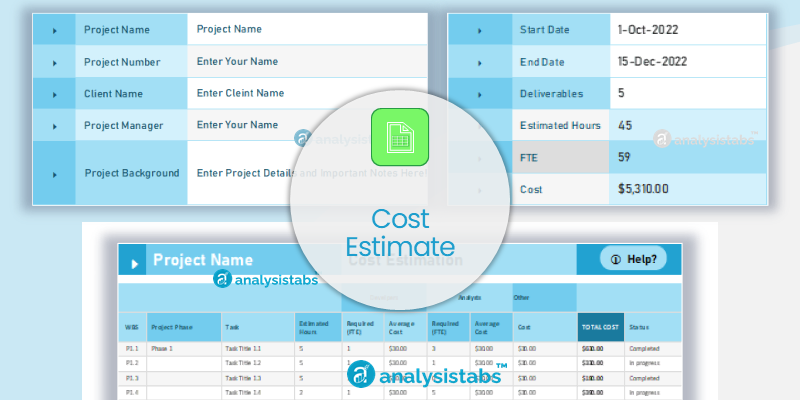Click the 'Estimated Hours' table column header
800x400 pixels.
click(318, 327)
